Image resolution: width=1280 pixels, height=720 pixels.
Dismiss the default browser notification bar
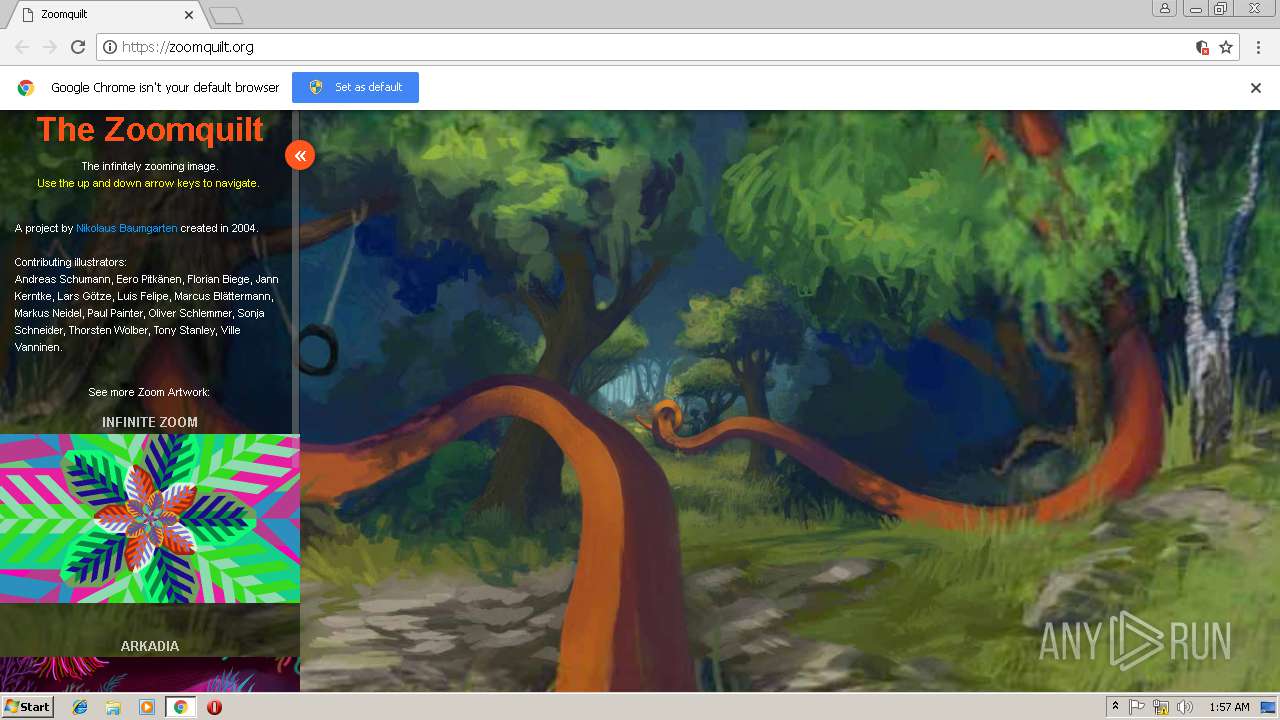point(1256,88)
